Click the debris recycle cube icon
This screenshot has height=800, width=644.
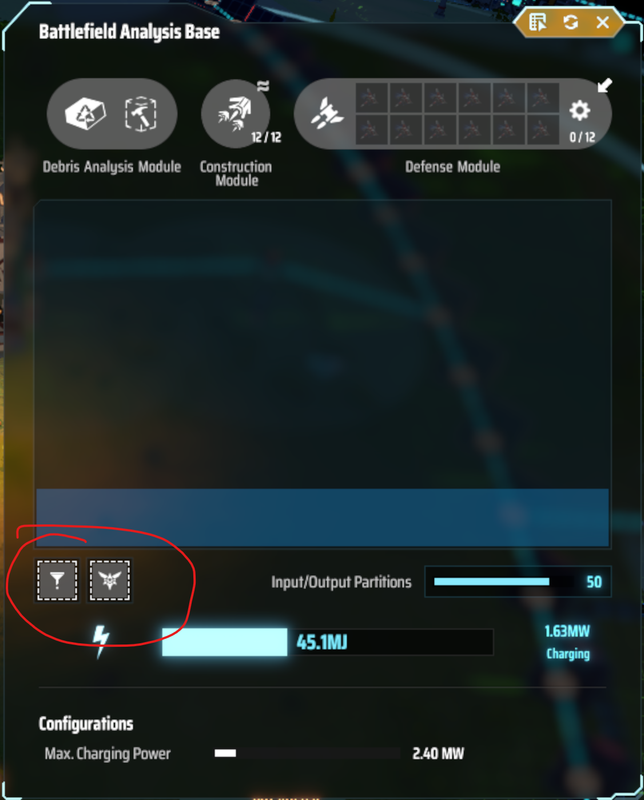tap(85, 114)
